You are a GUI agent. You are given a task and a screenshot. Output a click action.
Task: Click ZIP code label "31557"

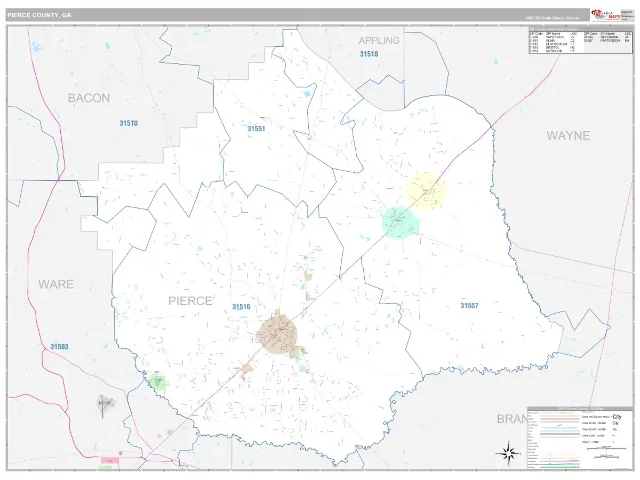pos(469,305)
